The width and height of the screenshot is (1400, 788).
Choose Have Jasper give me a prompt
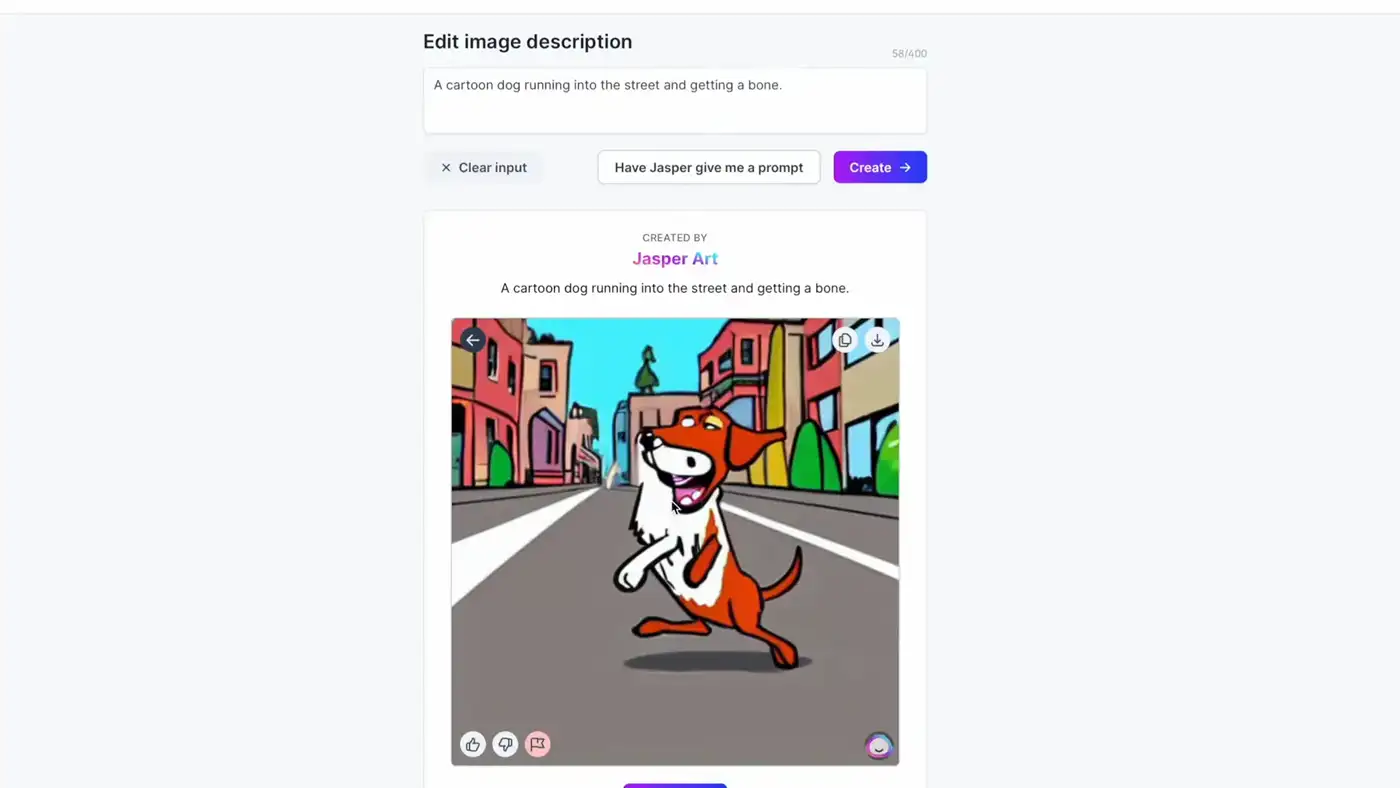(x=709, y=167)
